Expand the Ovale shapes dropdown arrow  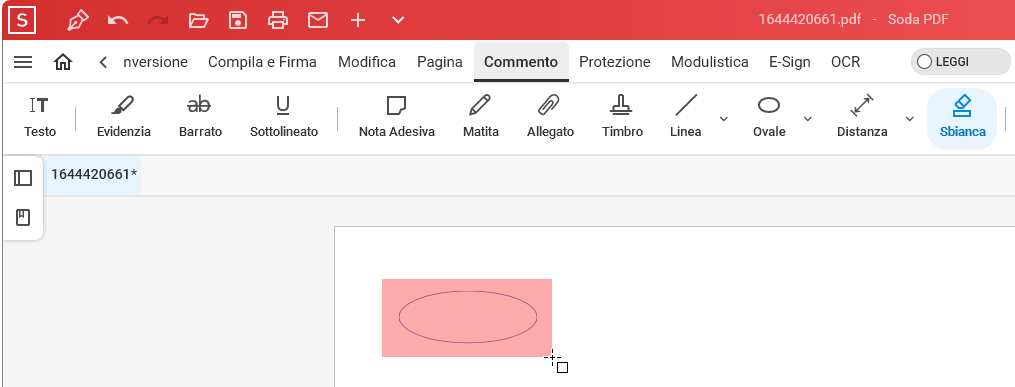point(807,118)
